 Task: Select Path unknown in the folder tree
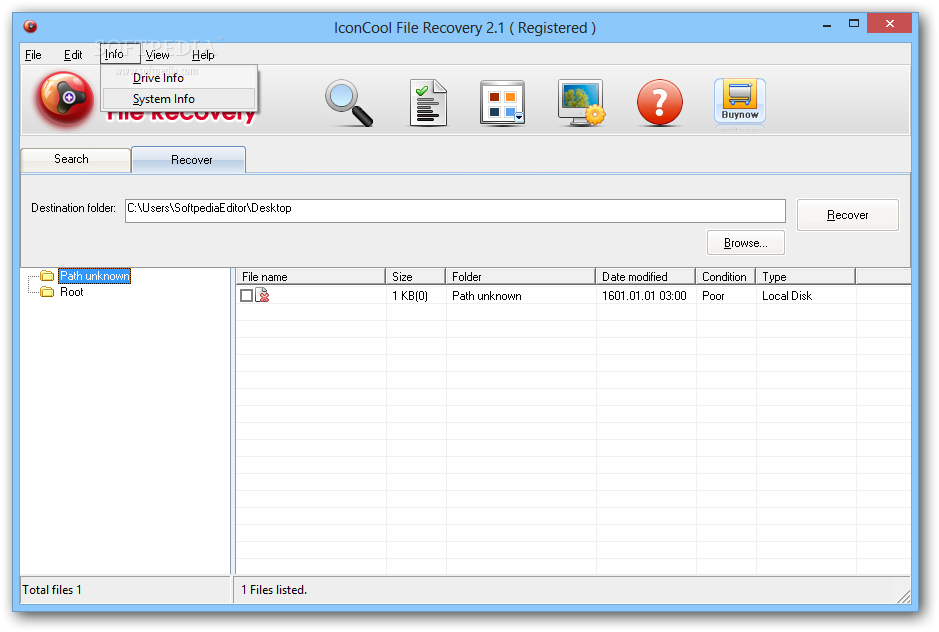[x=95, y=276]
